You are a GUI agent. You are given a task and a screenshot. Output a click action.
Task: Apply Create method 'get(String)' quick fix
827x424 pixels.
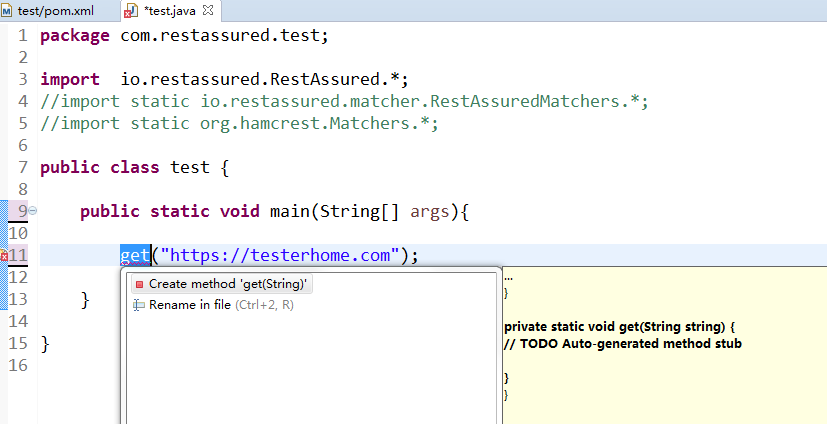click(x=222, y=284)
